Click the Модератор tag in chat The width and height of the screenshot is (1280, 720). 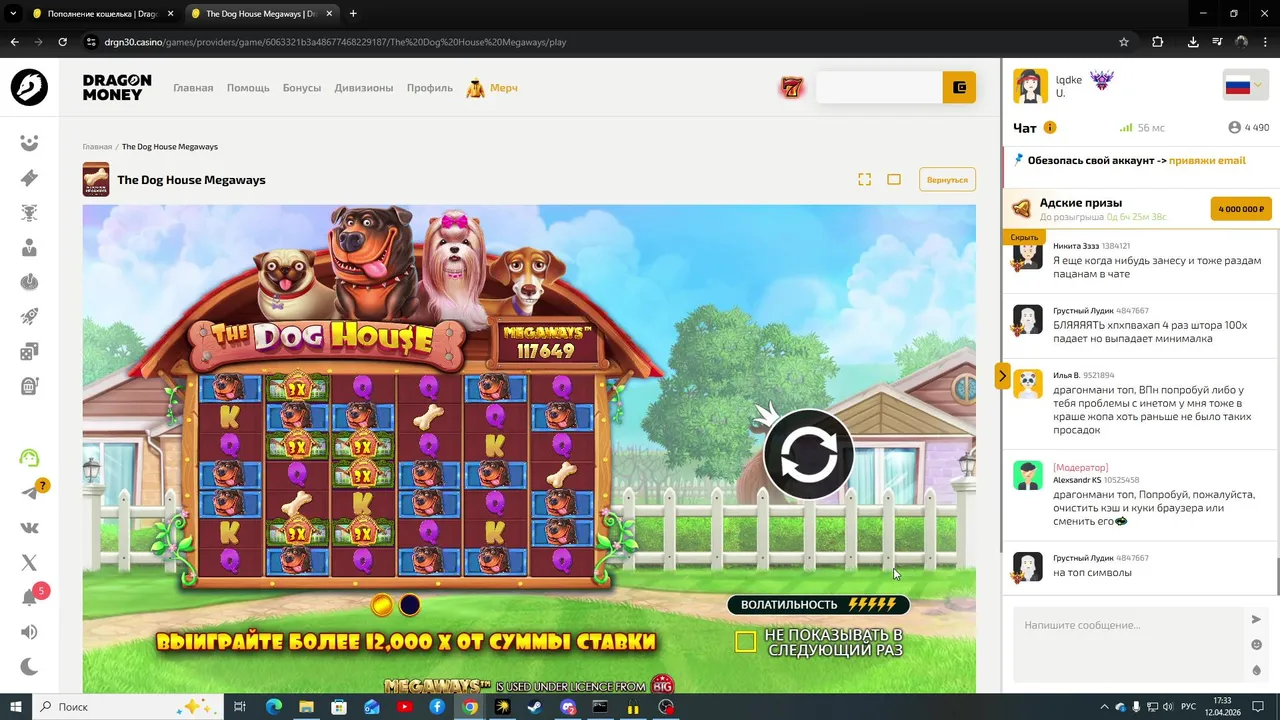(1081, 468)
